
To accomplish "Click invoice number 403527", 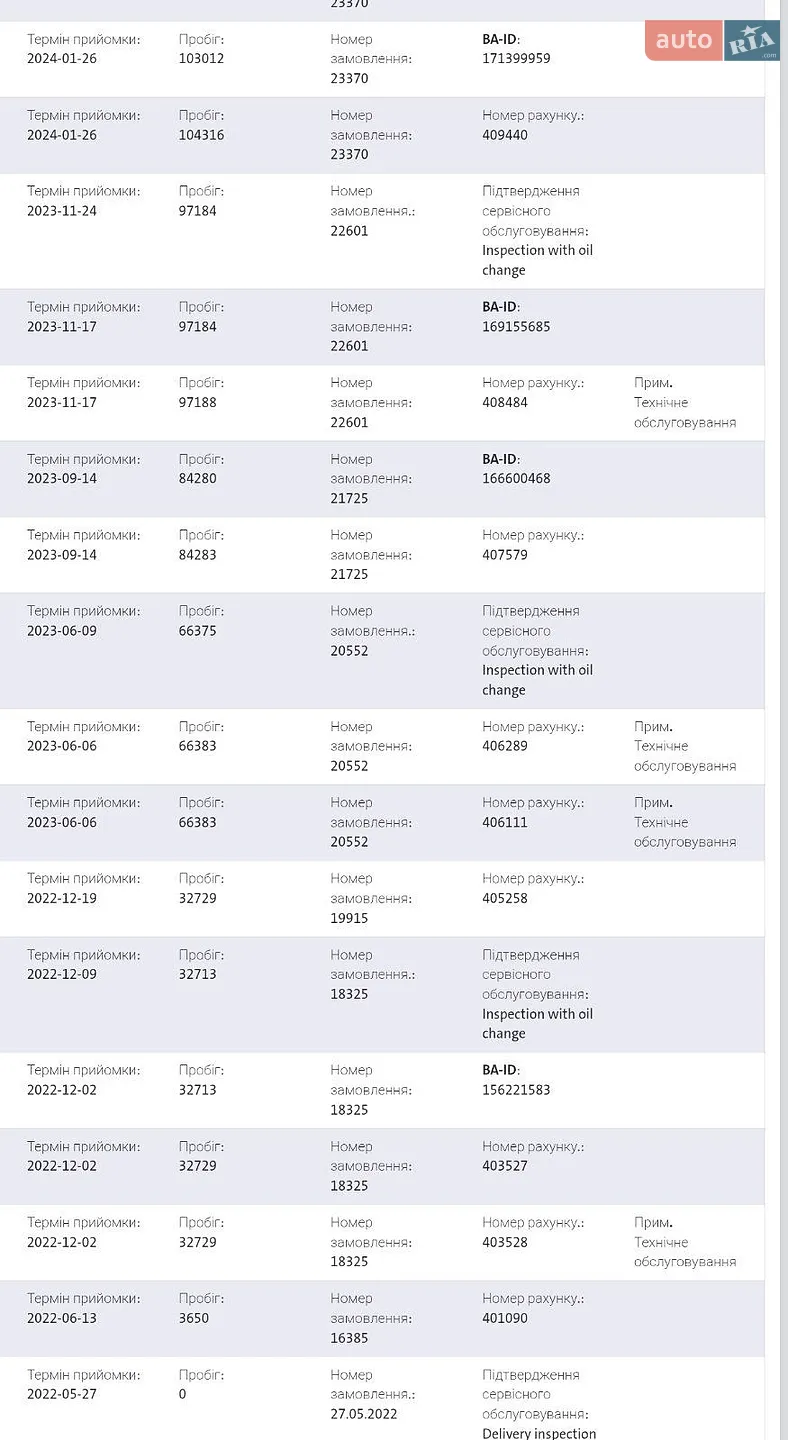I will (505, 1166).
